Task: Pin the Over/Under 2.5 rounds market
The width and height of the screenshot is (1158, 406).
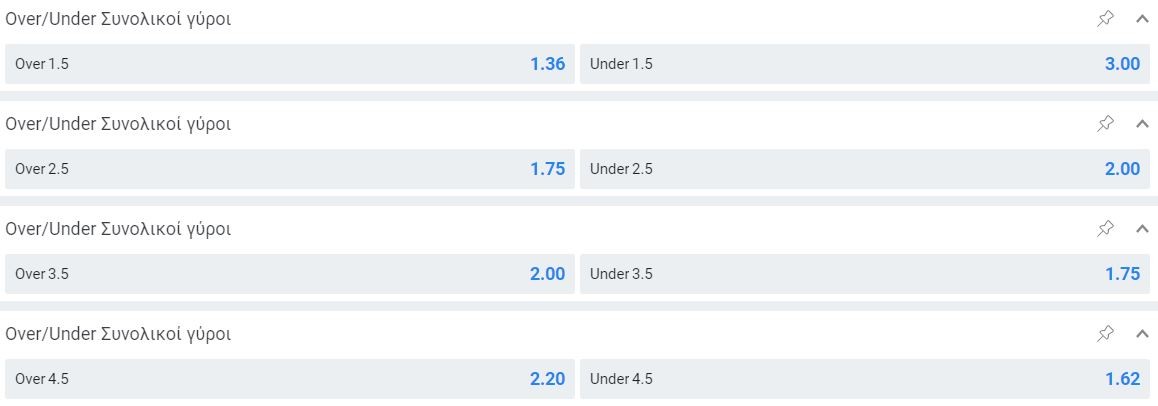Action: pos(1105,124)
